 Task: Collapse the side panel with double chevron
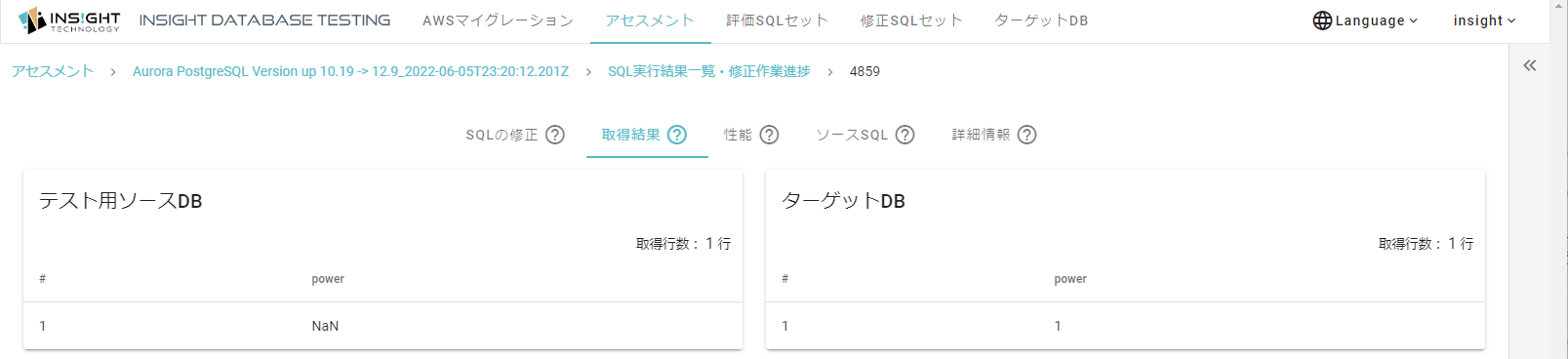pos(1530,65)
